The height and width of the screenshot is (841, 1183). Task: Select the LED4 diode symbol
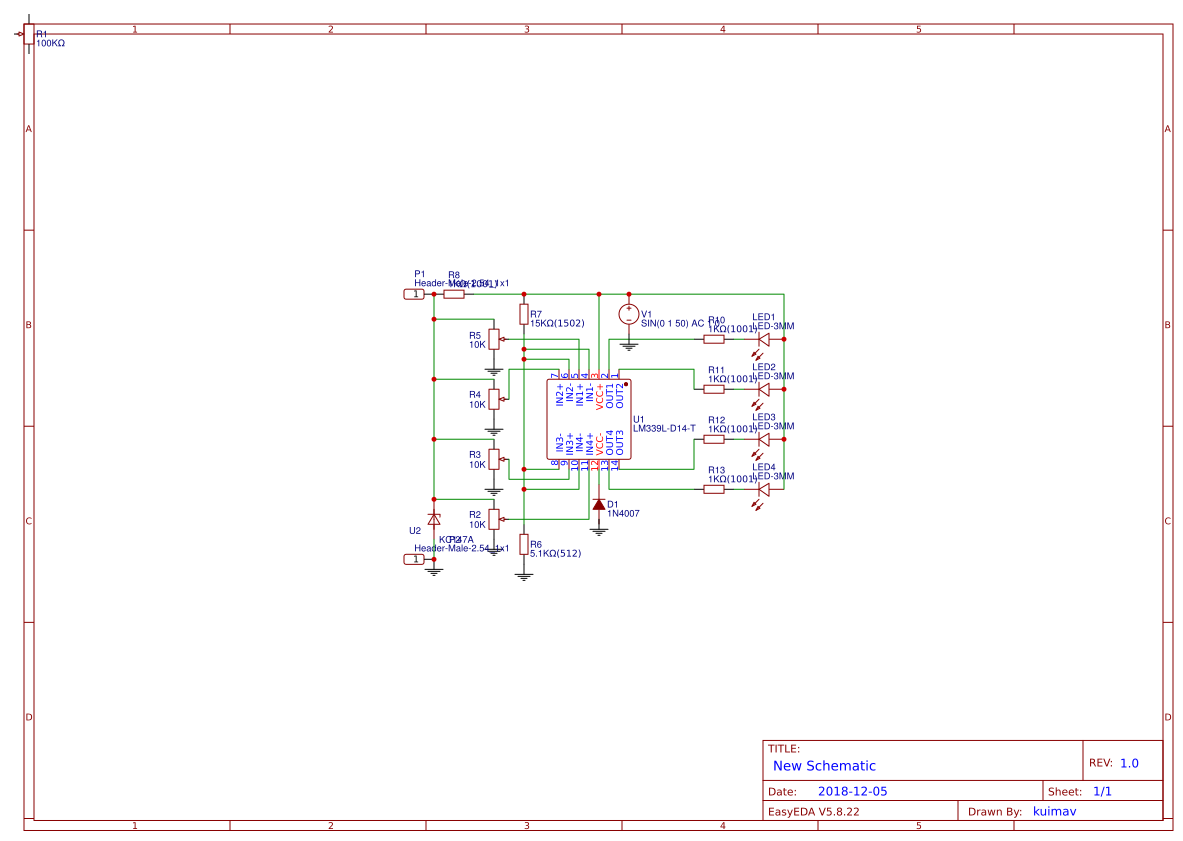point(763,490)
